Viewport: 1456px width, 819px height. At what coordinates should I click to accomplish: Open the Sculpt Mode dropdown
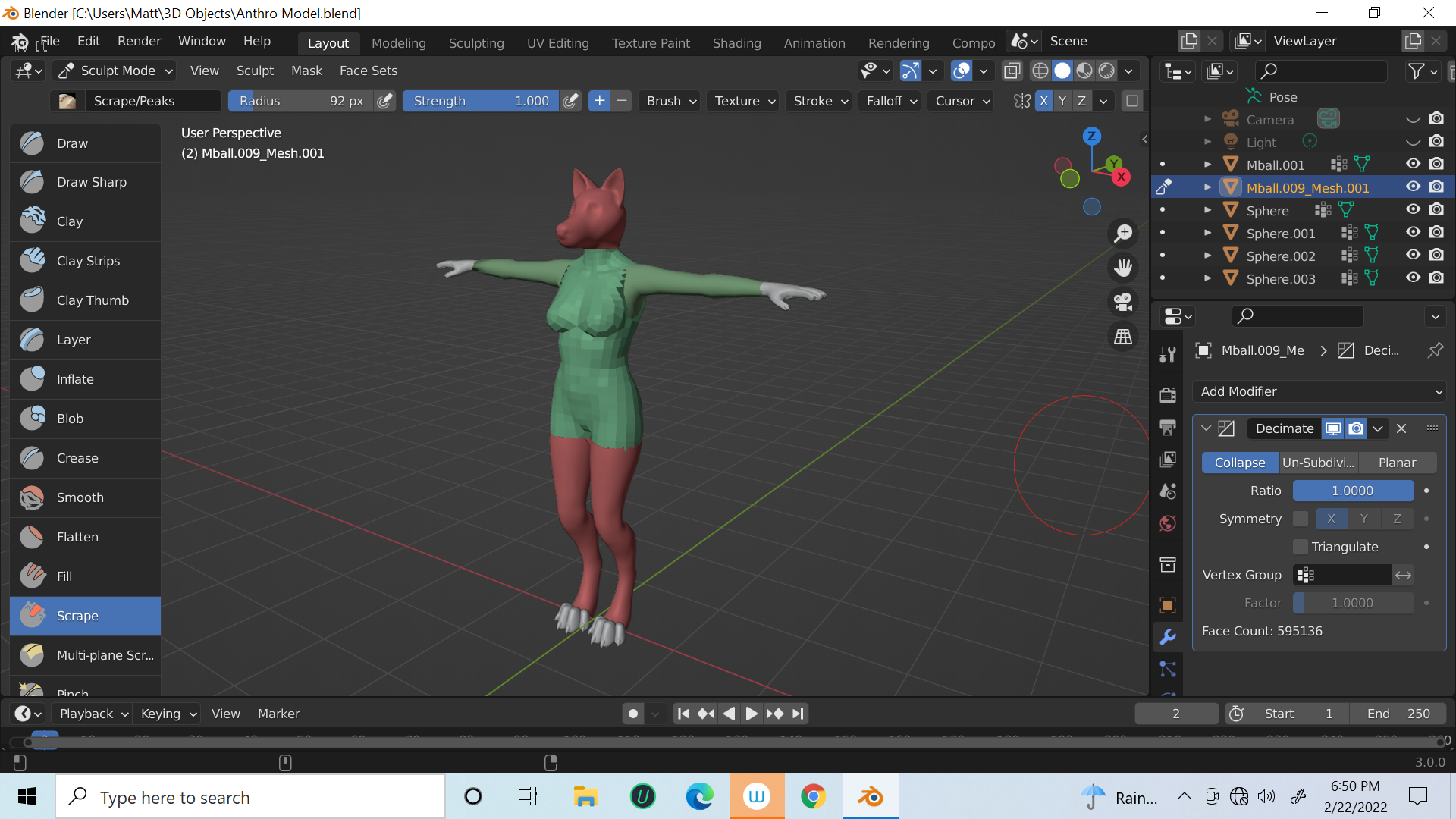[117, 71]
